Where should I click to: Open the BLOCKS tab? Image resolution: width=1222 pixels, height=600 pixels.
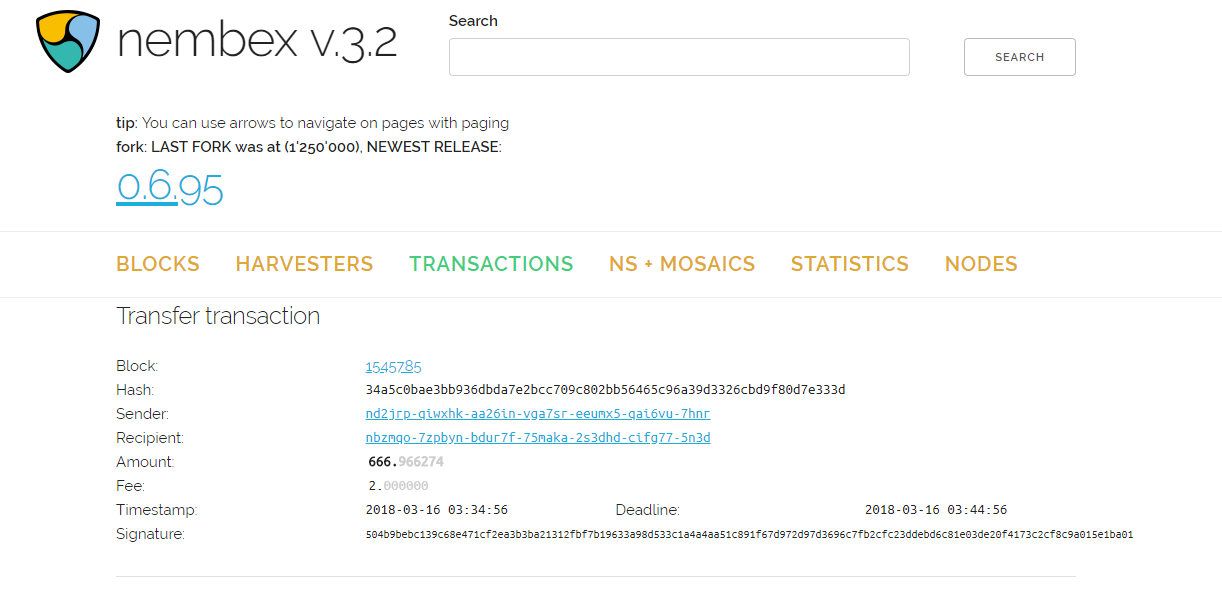point(158,264)
